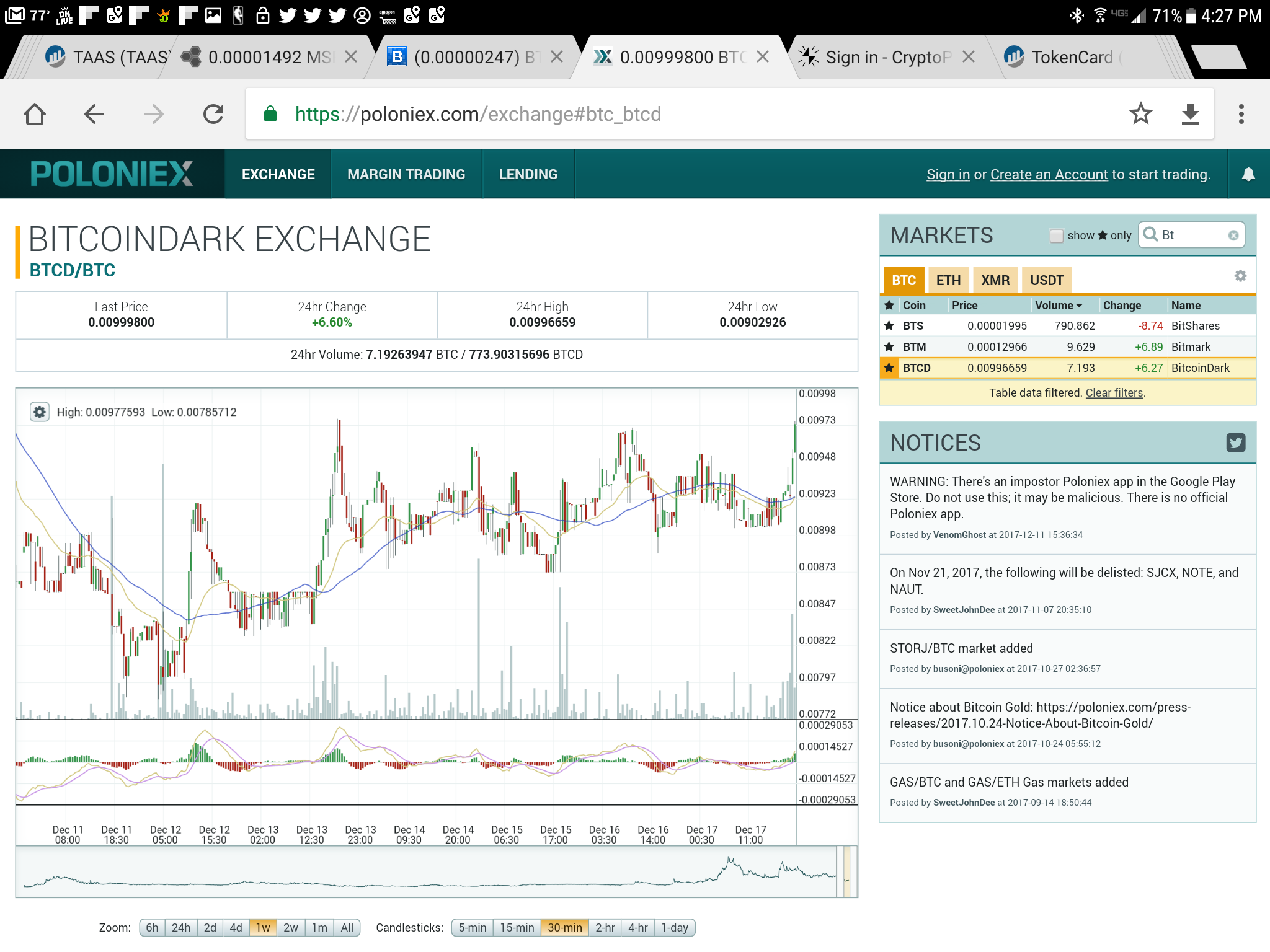
Task: Toggle favorite star for BTCD
Action: point(889,368)
